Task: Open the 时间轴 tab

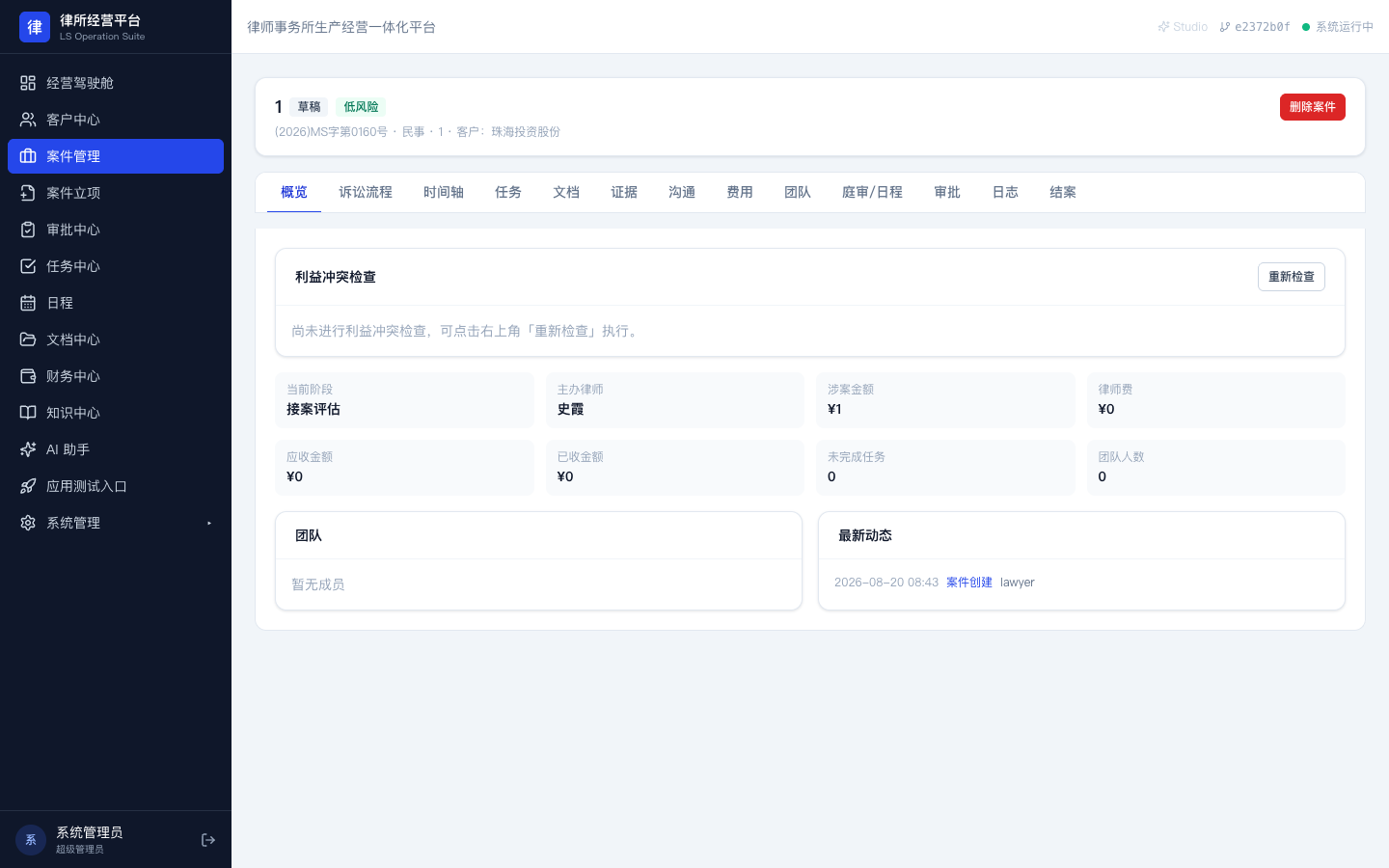Action: click(x=444, y=193)
